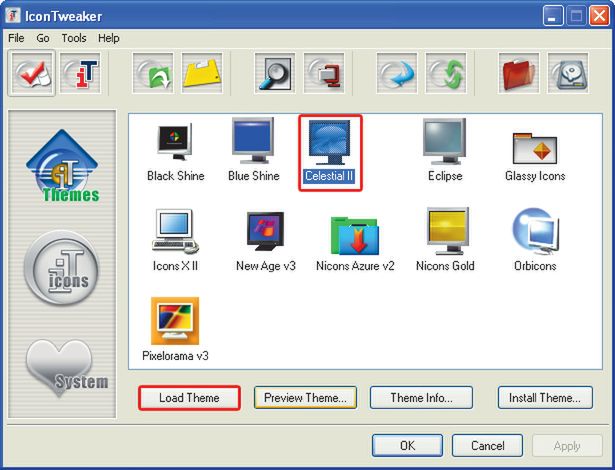Select the Icons X II theme

point(175,240)
